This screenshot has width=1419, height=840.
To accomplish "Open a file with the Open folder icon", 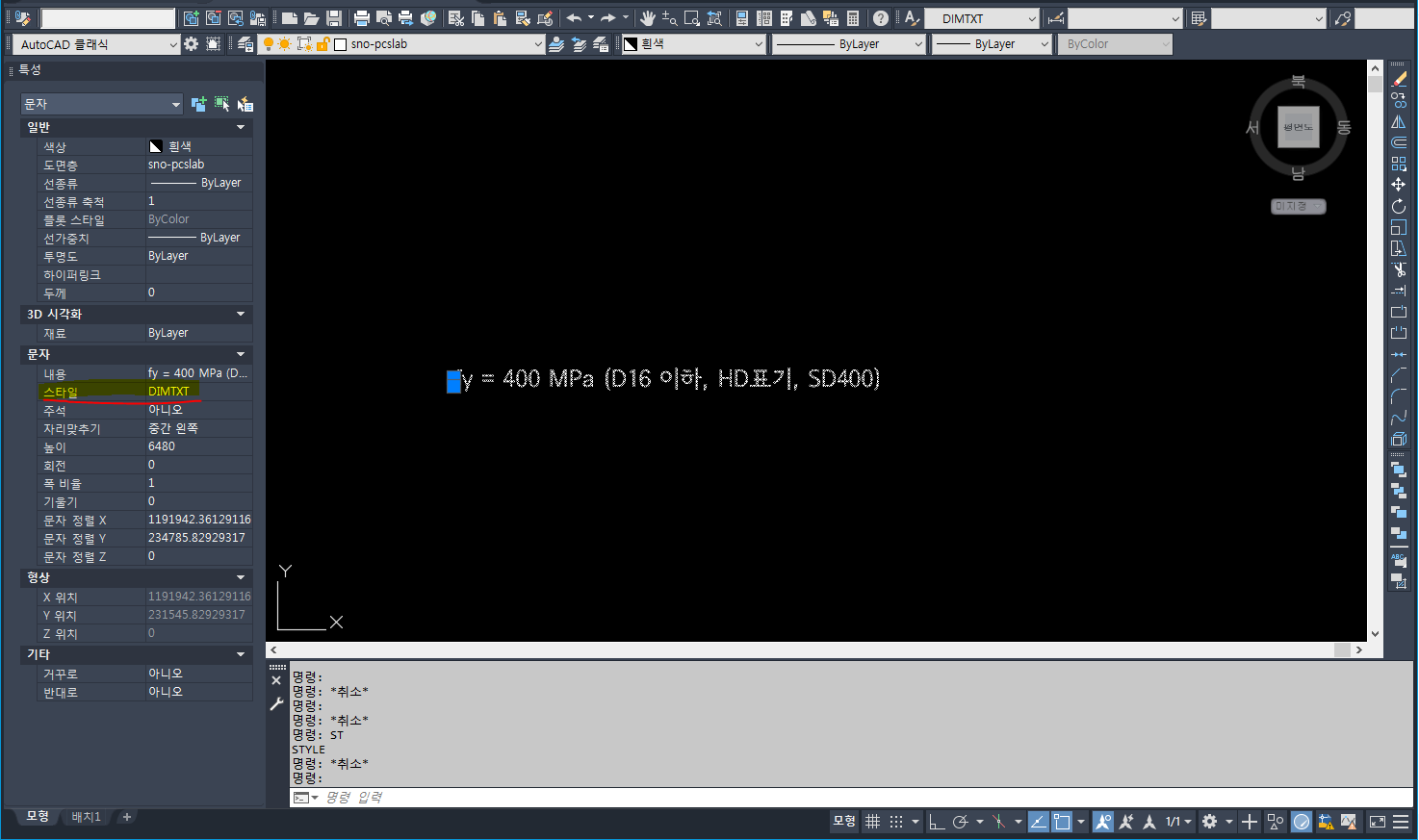I will (x=311, y=18).
